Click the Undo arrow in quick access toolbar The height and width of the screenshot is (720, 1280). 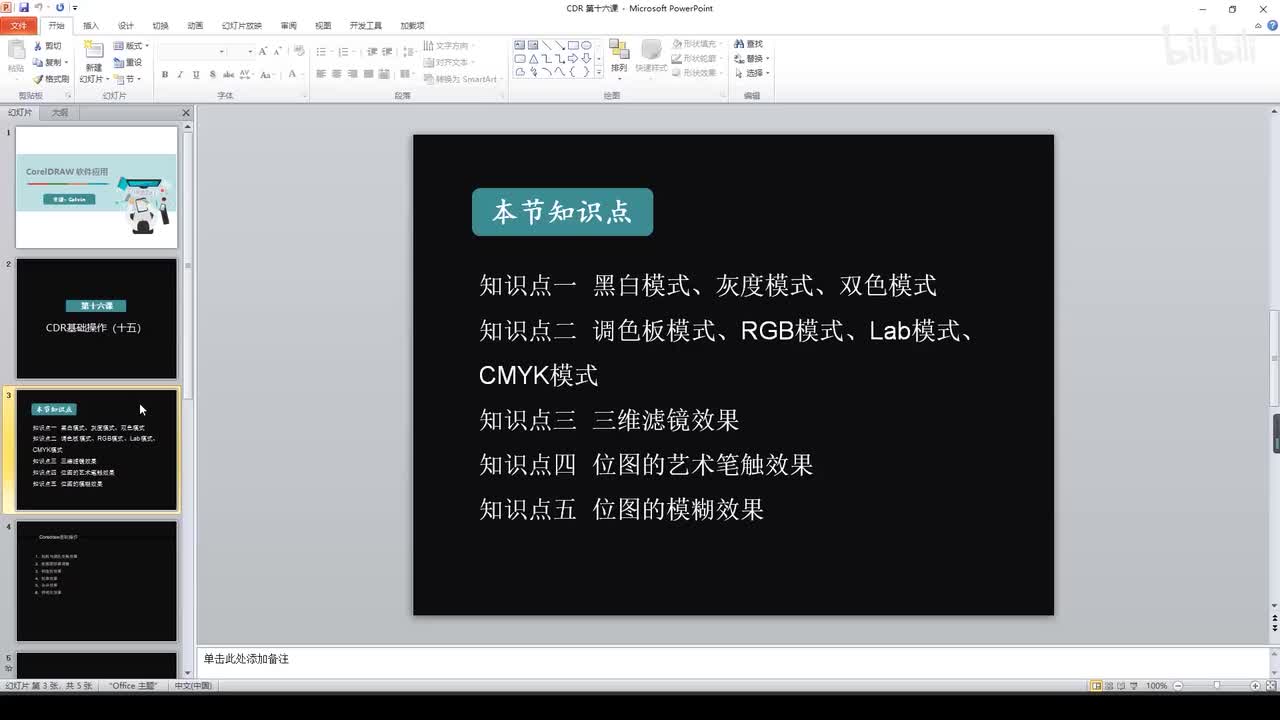38,8
